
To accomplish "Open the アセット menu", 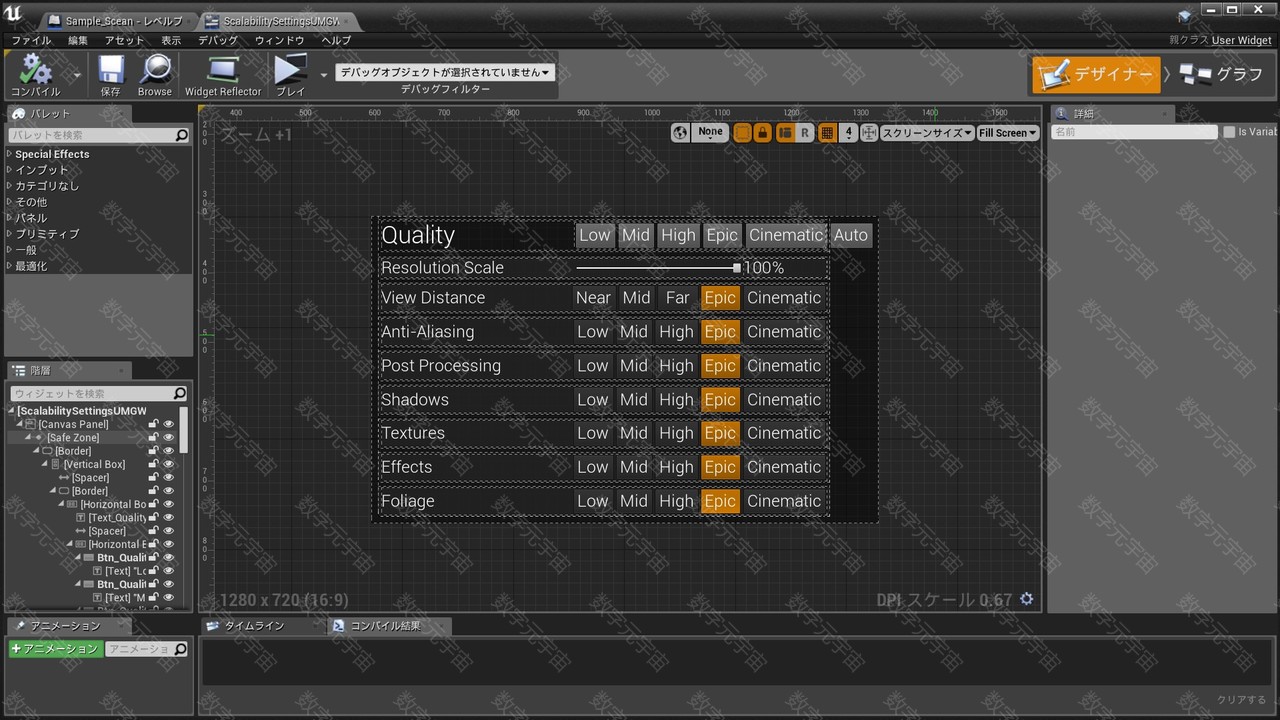I will 124,40.
